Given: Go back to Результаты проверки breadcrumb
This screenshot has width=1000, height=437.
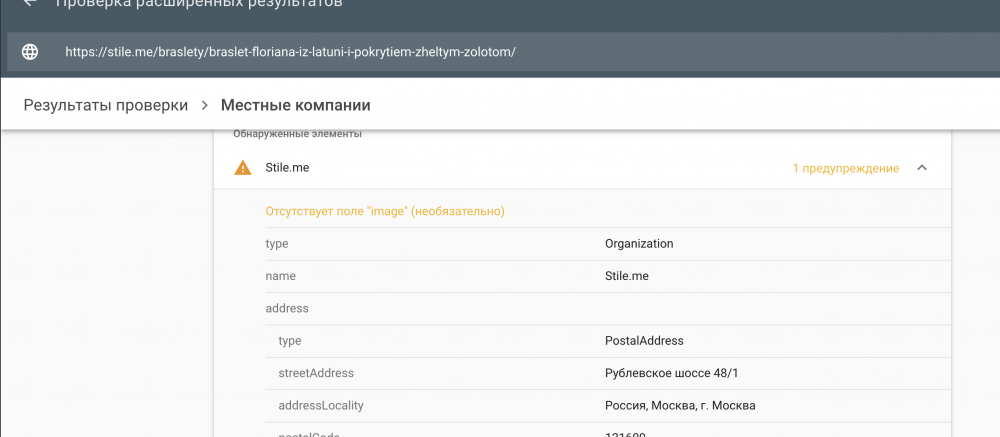Looking at the screenshot, I should 106,105.
